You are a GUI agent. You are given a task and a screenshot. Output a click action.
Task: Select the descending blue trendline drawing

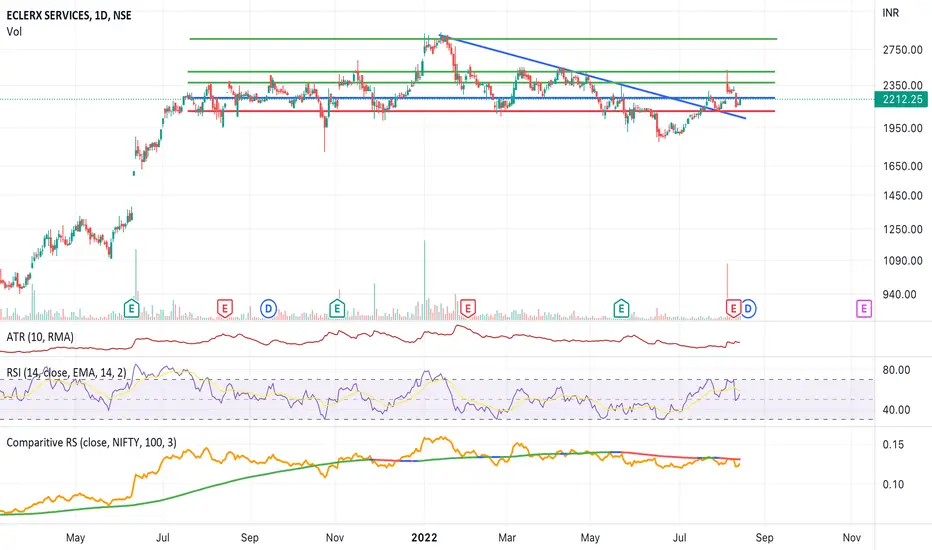(x=594, y=77)
